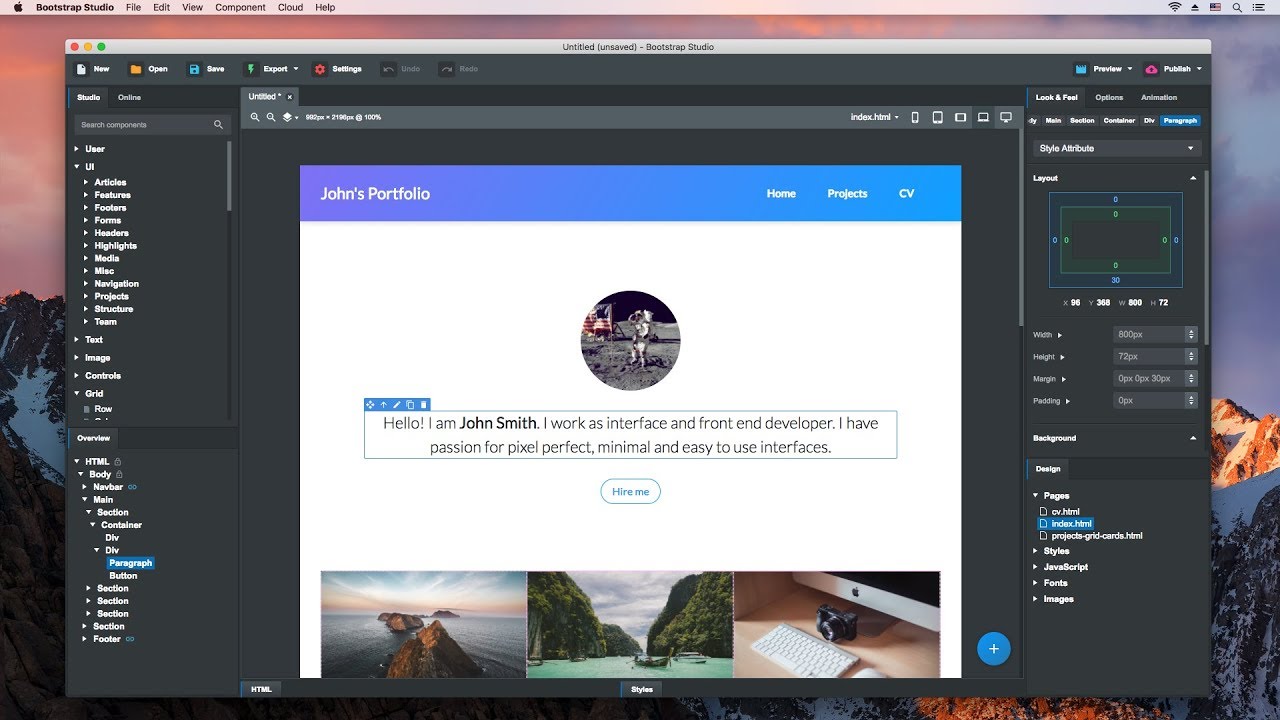1280x720 pixels.
Task: Click the lock icon next to HTML
Action: pyautogui.click(x=117, y=462)
